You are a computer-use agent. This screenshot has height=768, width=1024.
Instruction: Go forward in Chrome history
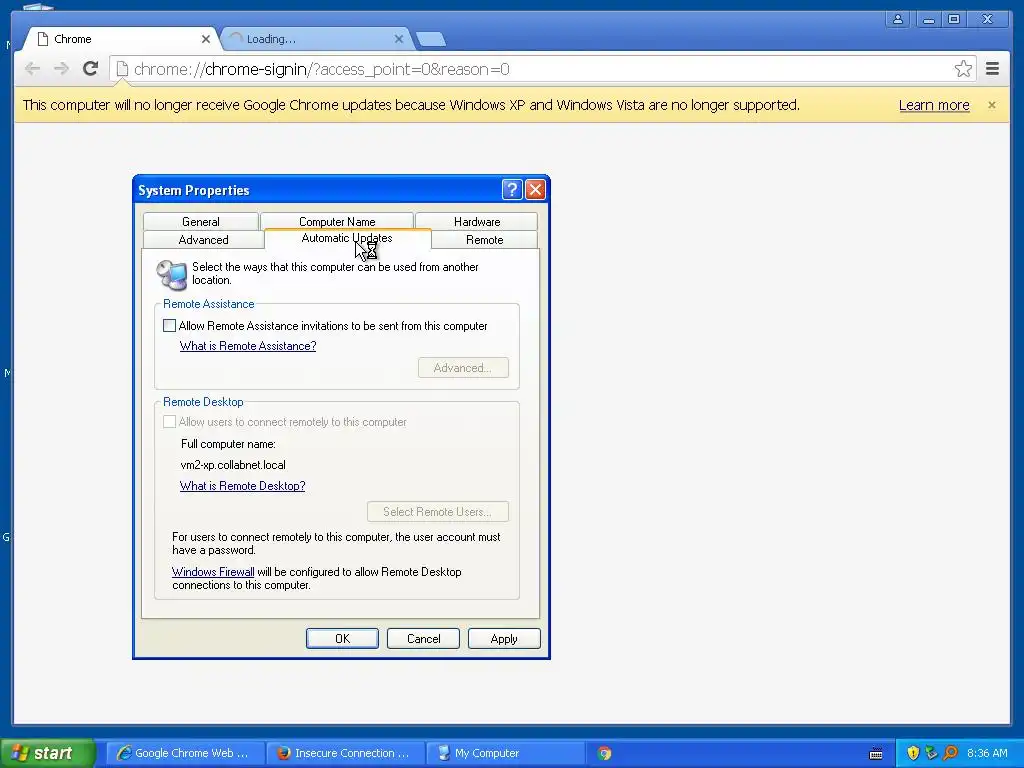pos(61,69)
